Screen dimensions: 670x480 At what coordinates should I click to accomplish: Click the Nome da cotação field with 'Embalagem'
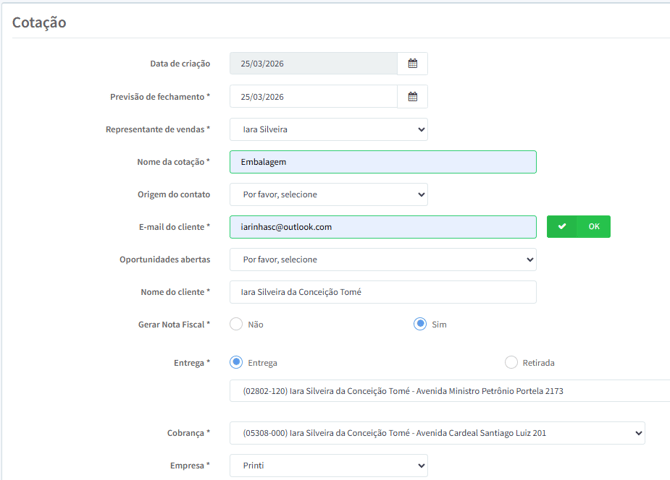pos(382,162)
